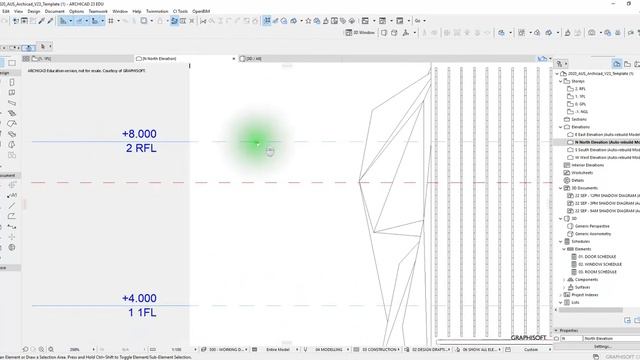Toggle Snap Guides in the toolbar

[x=80, y=21]
